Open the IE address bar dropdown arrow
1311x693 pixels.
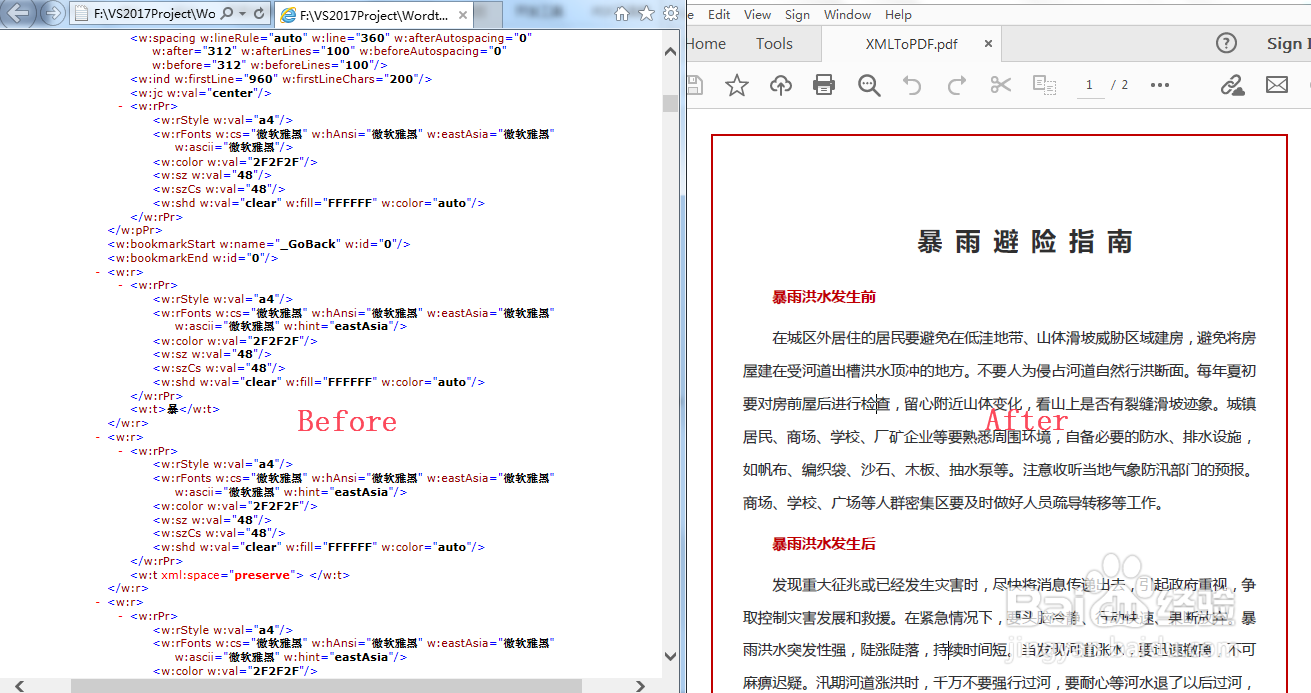coord(243,14)
